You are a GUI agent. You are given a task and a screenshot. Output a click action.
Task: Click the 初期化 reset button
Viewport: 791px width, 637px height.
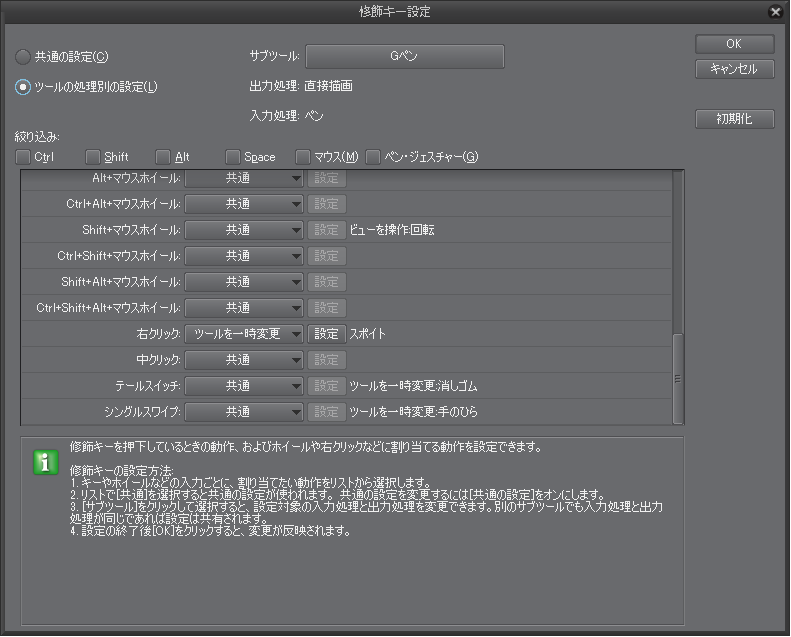tap(734, 119)
